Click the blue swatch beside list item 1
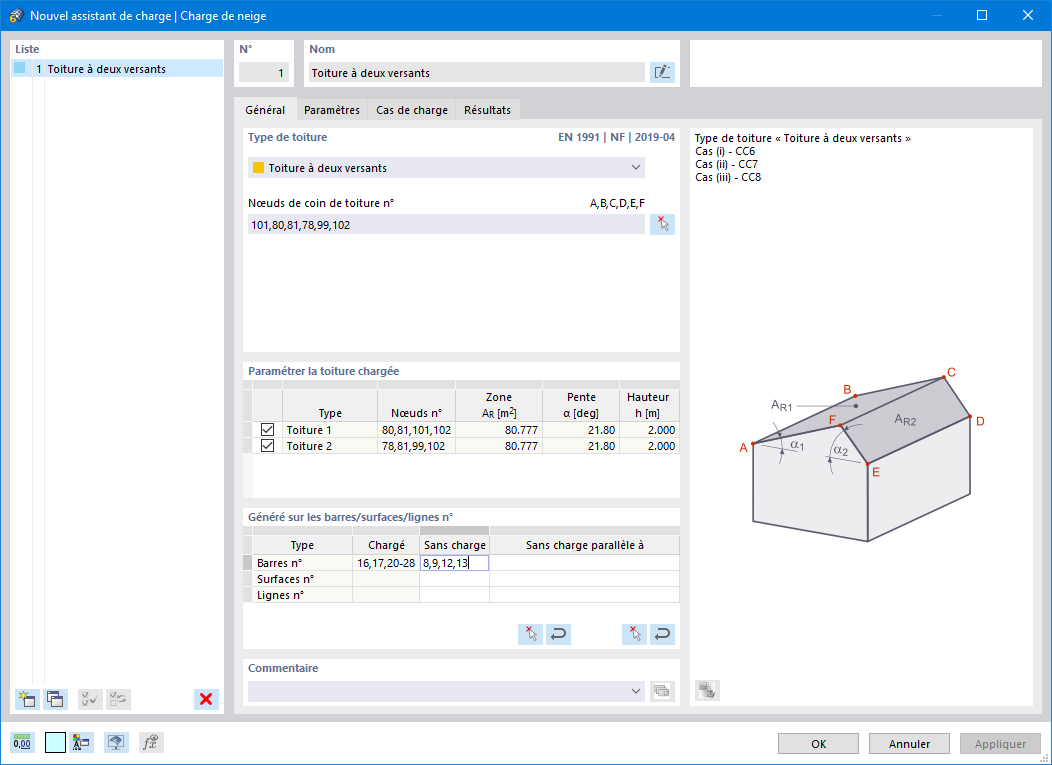The width and height of the screenshot is (1052, 765). pos(20,68)
